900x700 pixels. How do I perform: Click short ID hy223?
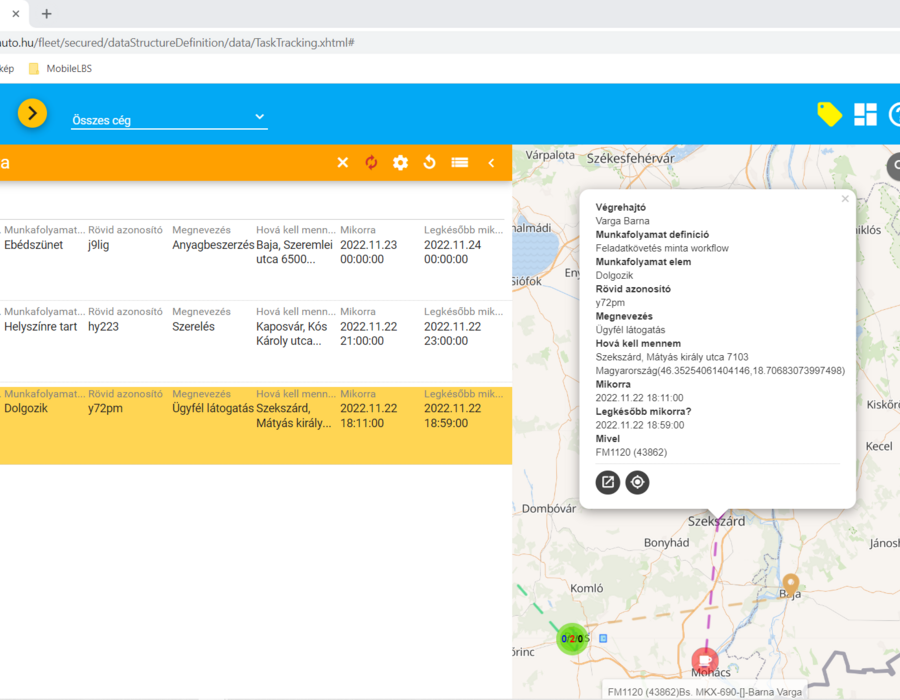[103, 326]
